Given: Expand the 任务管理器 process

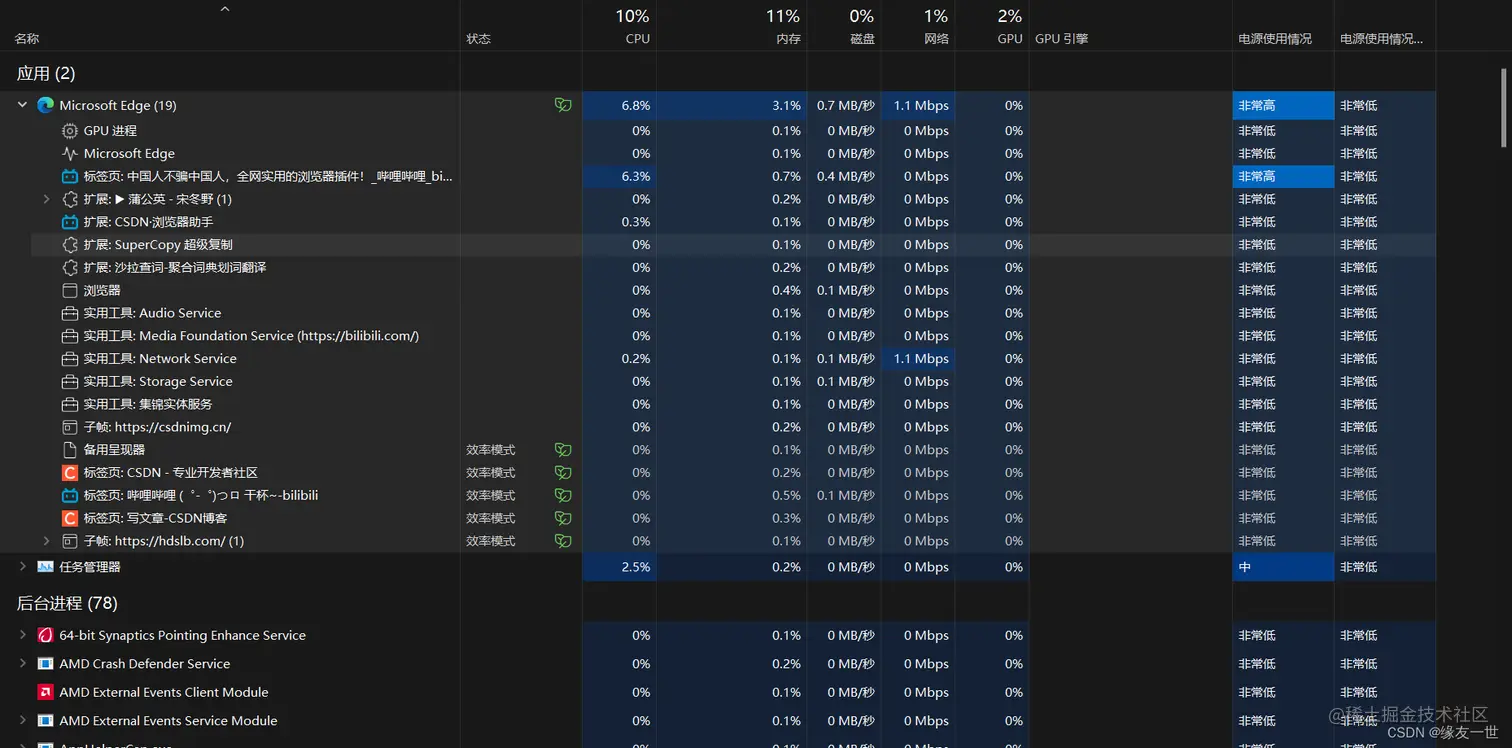Looking at the screenshot, I should [x=22, y=567].
